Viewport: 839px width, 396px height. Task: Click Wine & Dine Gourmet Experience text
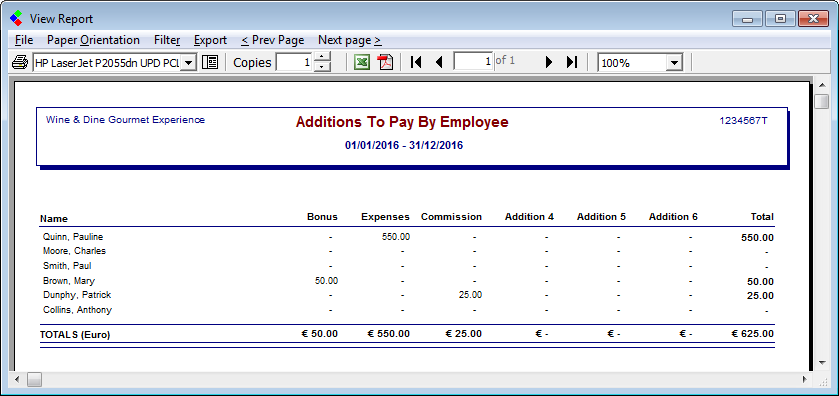click(x=125, y=120)
